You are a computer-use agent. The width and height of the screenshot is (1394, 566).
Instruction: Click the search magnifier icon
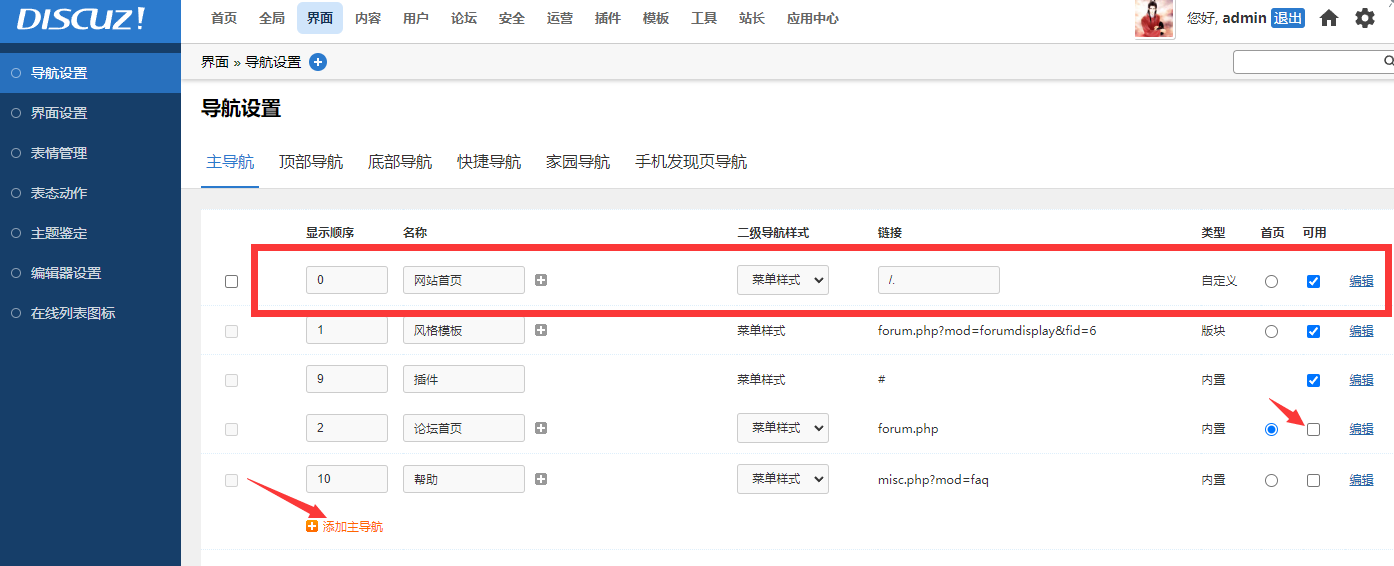click(1388, 61)
